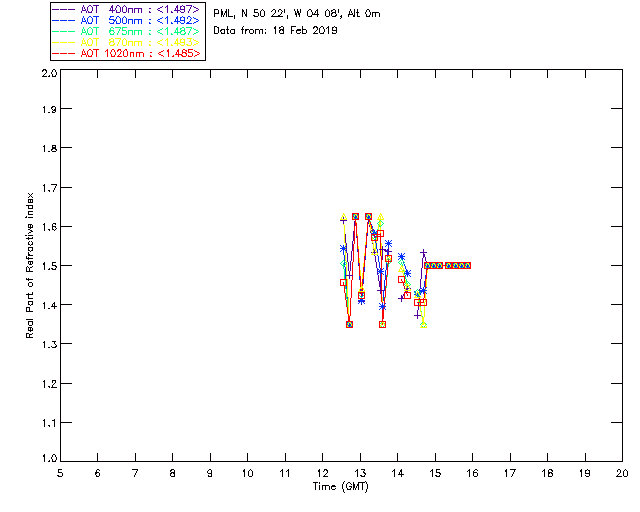Click the x-axis tick label 12
The width and height of the screenshot is (640, 512).
click(322, 473)
